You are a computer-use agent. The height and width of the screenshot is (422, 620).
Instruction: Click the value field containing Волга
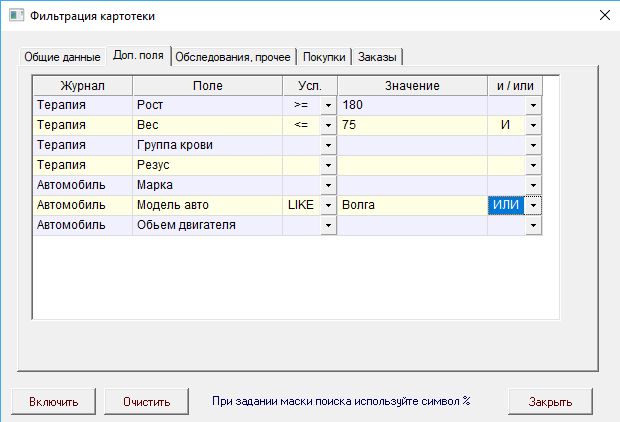pyautogui.click(x=412, y=205)
